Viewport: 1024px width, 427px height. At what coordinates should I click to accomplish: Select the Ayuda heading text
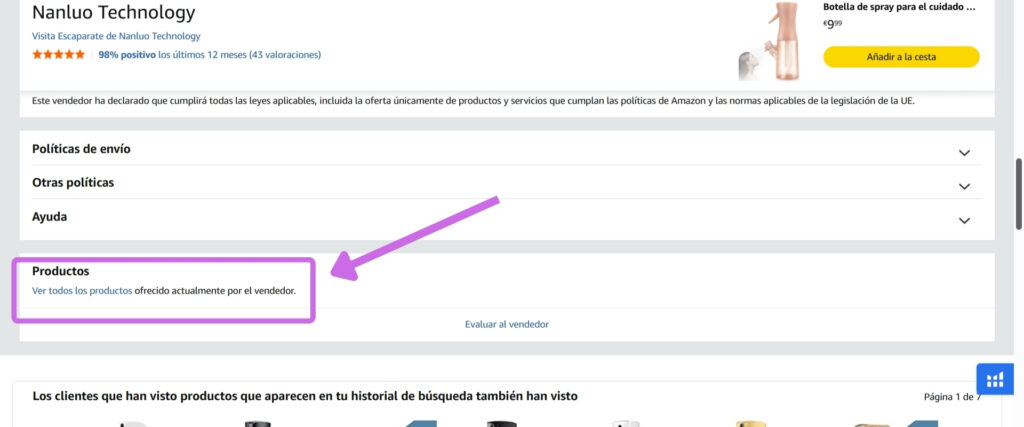click(50, 217)
